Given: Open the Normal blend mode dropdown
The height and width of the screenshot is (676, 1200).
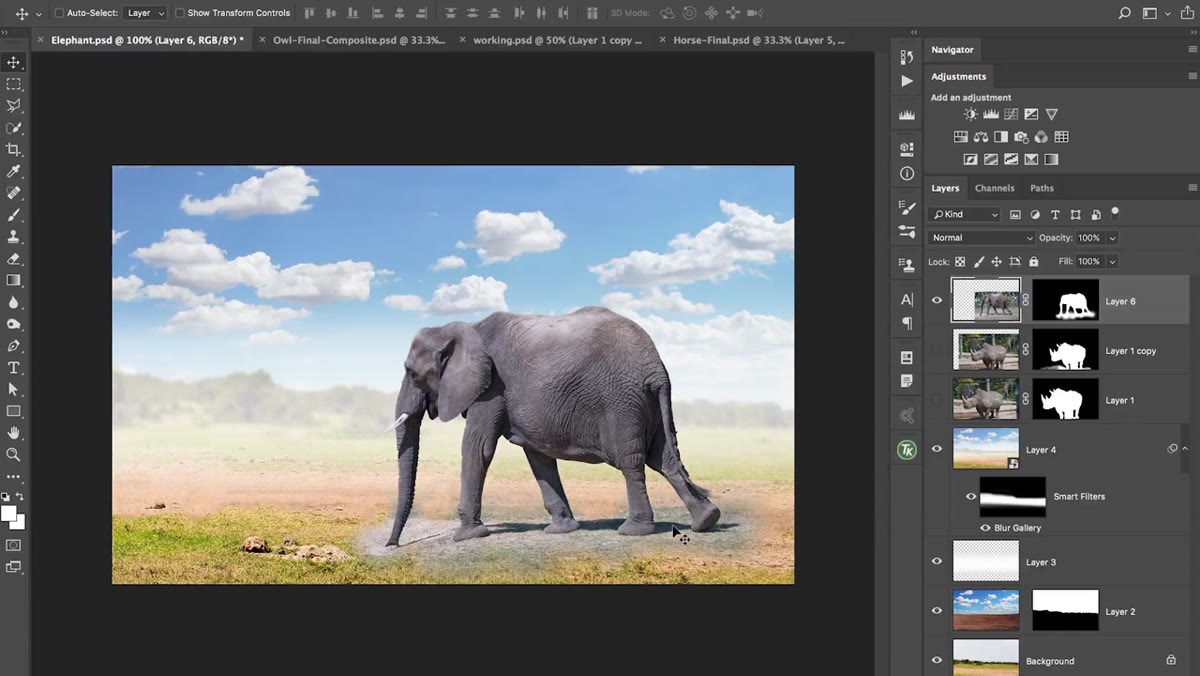Looking at the screenshot, I should coord(982,238).
